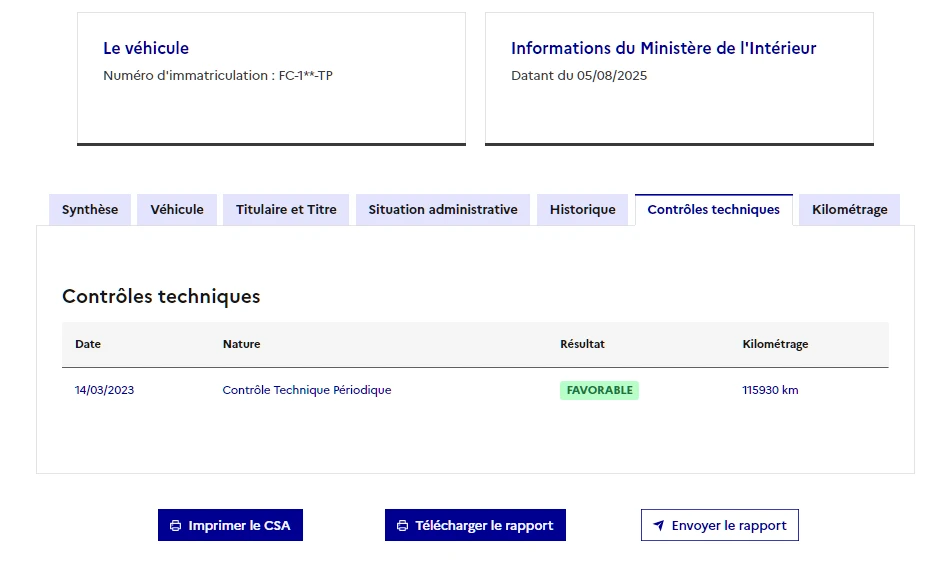This screenshot has width=948, height=572.
Task: Click the Contrôle Technique Périodique entry
Action: pos(307,390)
